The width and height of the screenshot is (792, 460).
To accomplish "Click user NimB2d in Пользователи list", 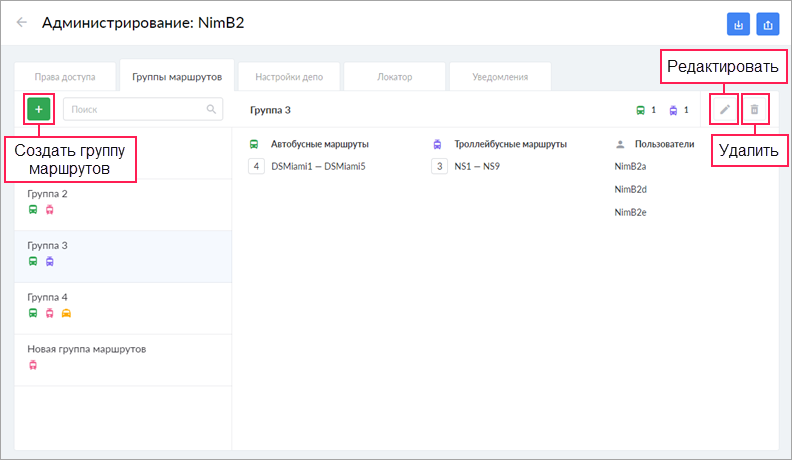I will pos(630,189).
